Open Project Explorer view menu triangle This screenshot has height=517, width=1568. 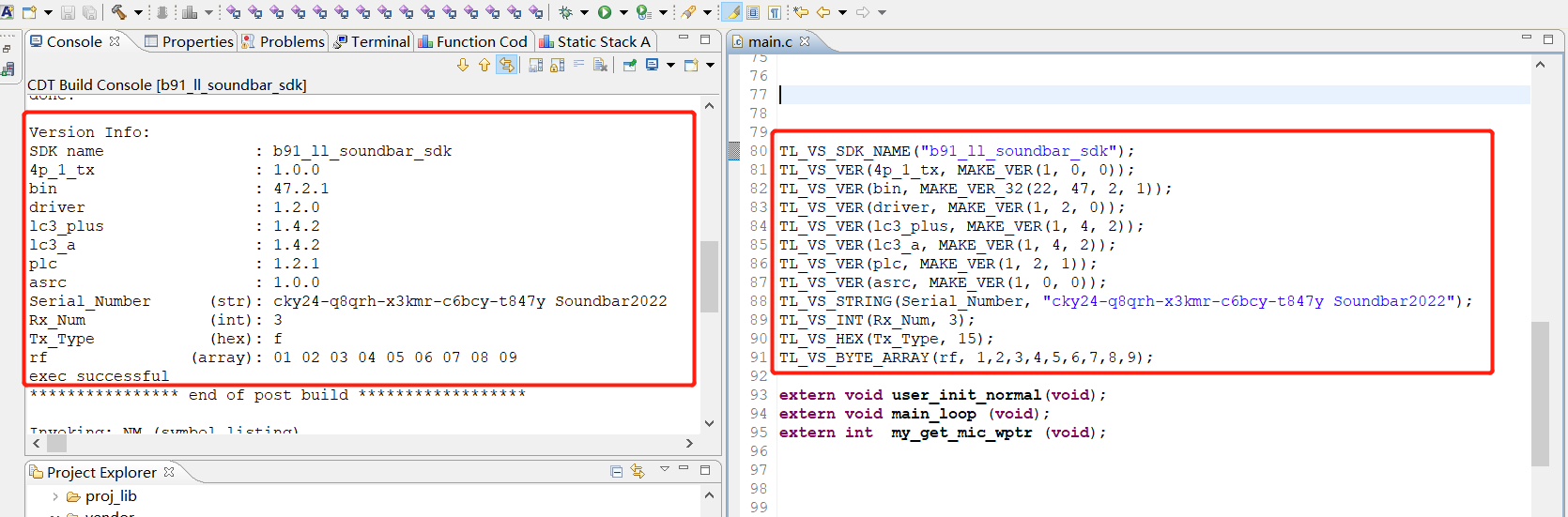click(664, 469)
